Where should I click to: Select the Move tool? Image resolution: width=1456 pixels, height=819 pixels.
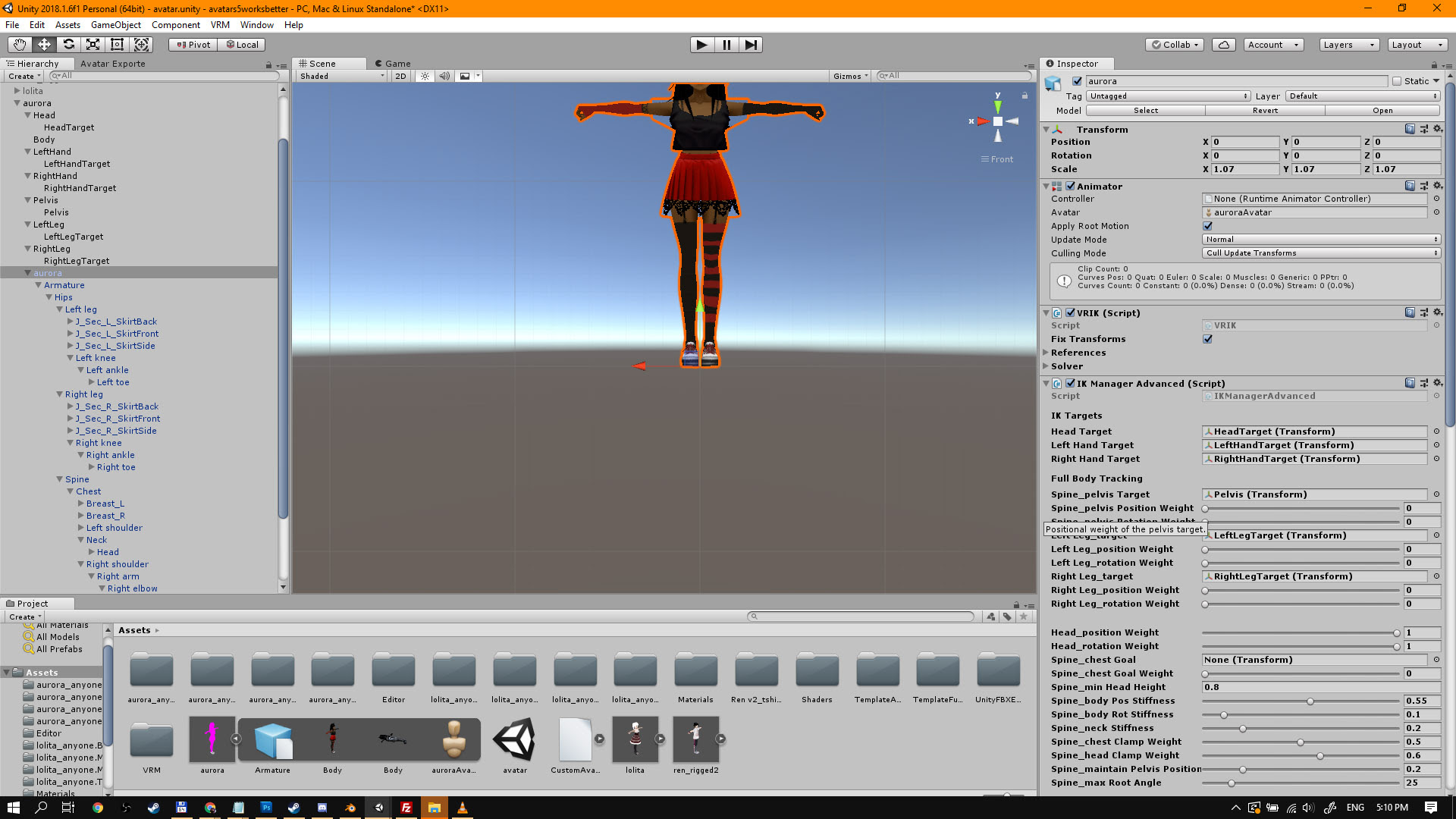44,45
